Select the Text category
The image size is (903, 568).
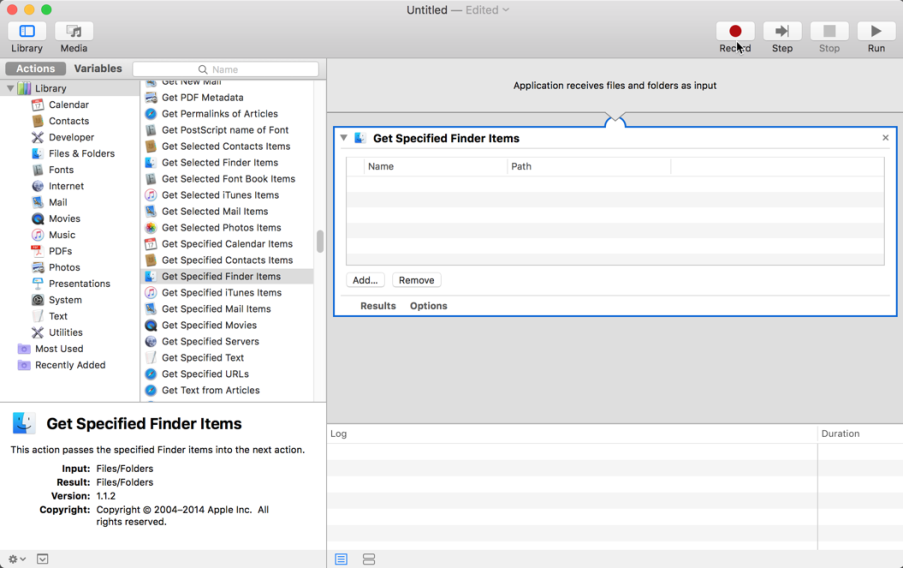58,316
